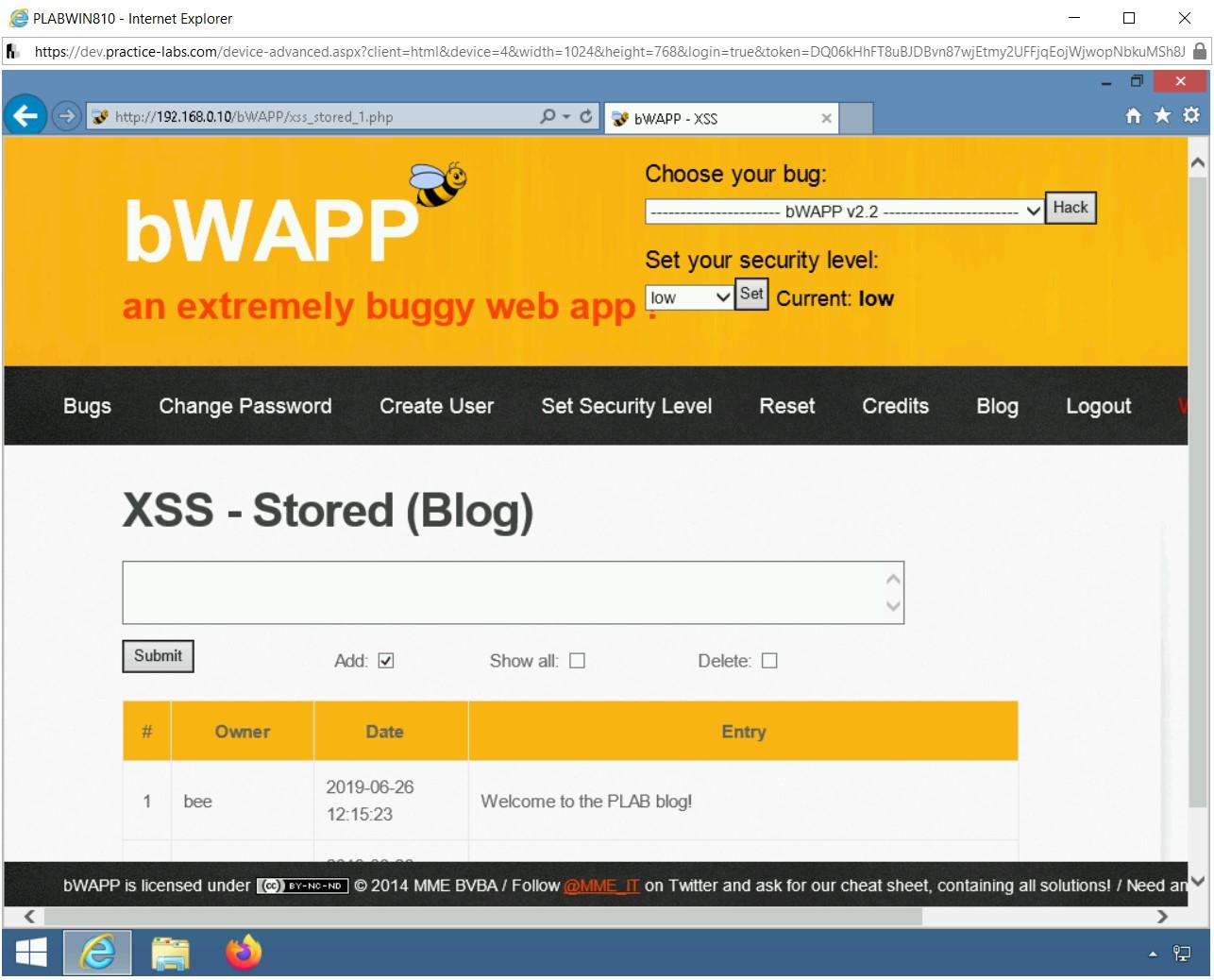Launch Firefox from the taskbar
Screen dimensions: 1214x980
point(243,953)
